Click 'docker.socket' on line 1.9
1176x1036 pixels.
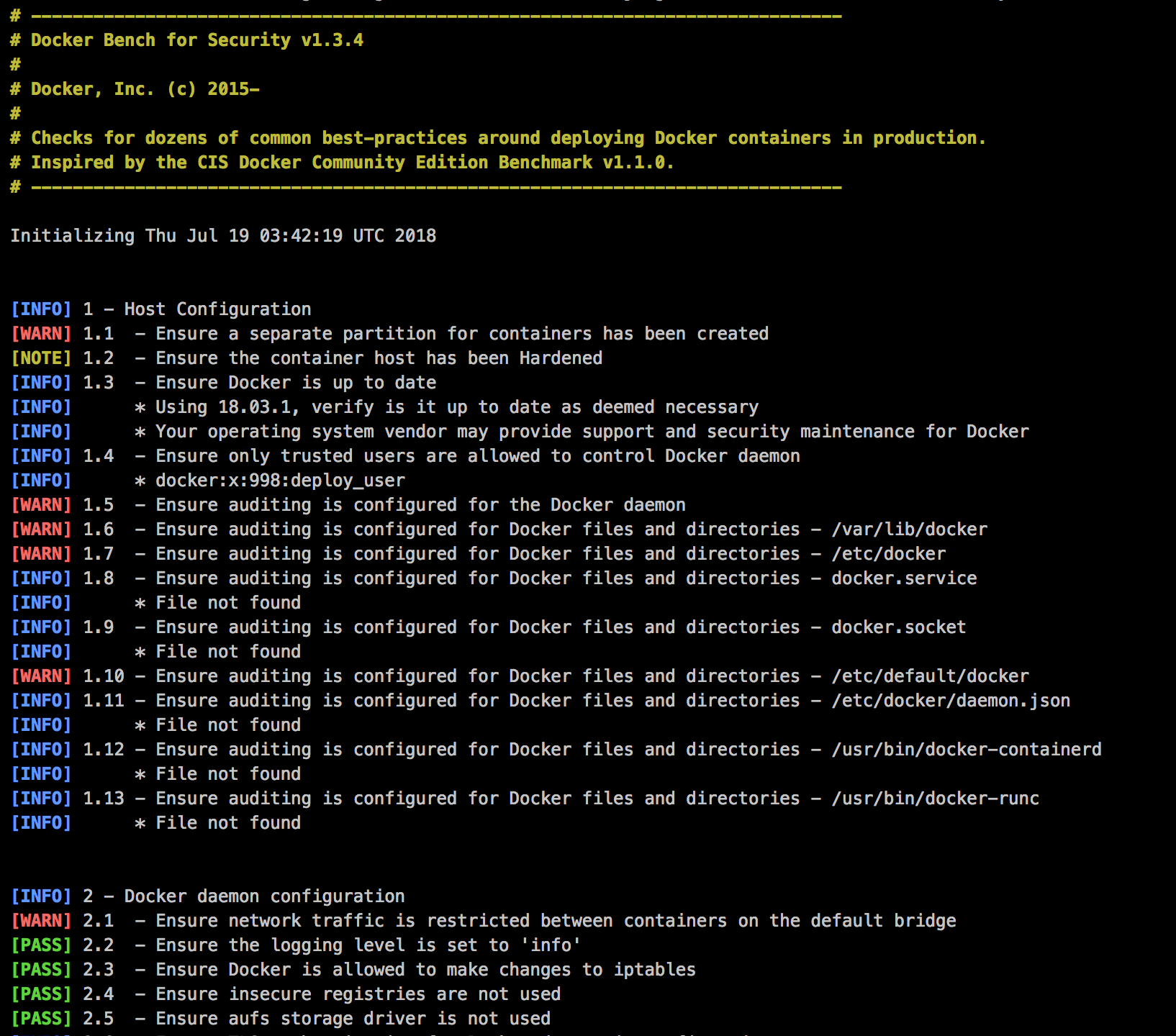(x=899, y=627)
